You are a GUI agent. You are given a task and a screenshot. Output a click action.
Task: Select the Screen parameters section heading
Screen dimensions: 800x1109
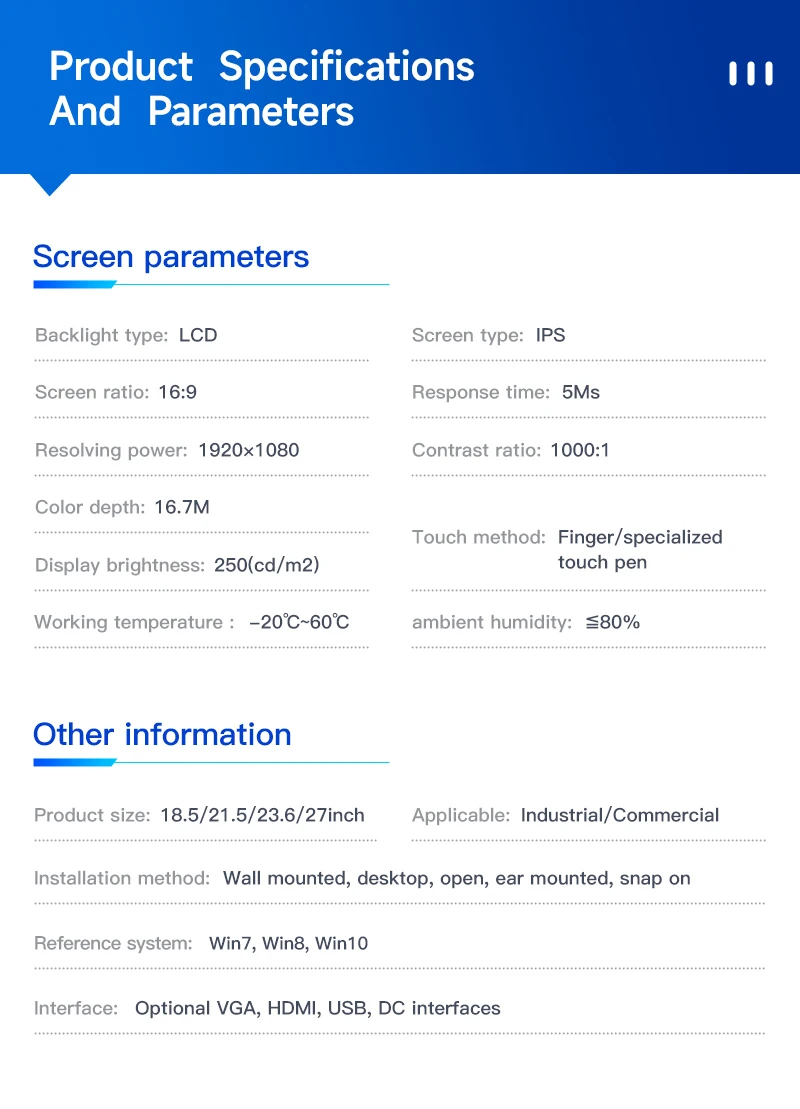pos(171,256)
